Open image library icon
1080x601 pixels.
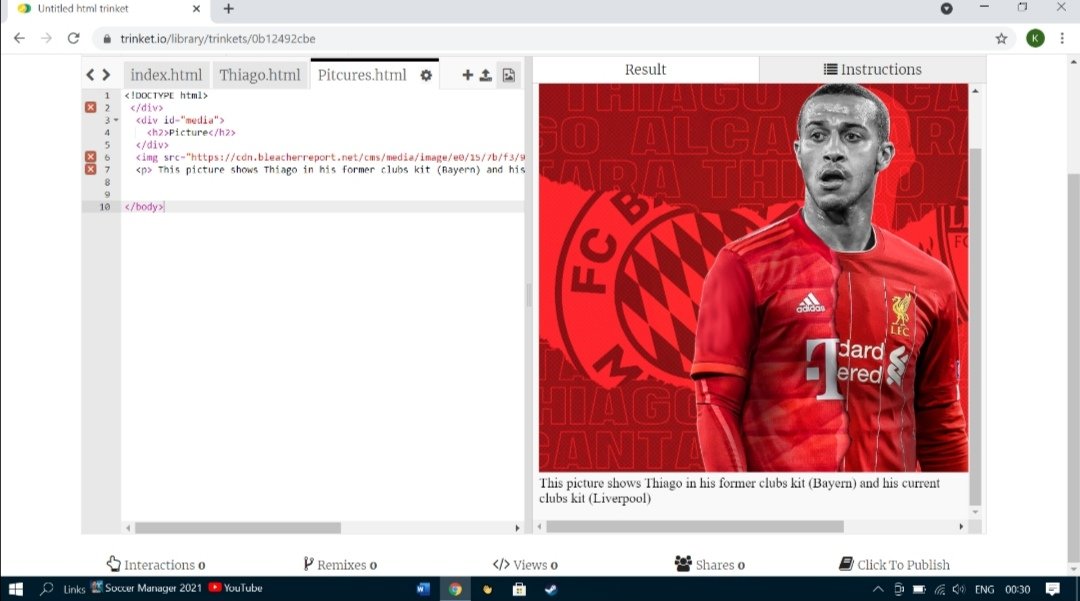(508, 75)
